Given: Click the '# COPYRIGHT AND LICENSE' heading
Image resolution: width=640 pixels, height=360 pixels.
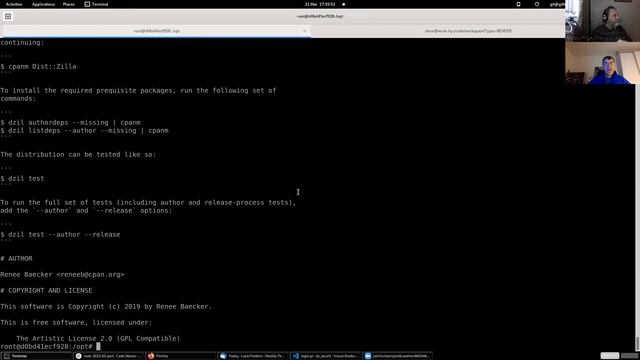Looking at the screenshot, I should coord(46,291).
